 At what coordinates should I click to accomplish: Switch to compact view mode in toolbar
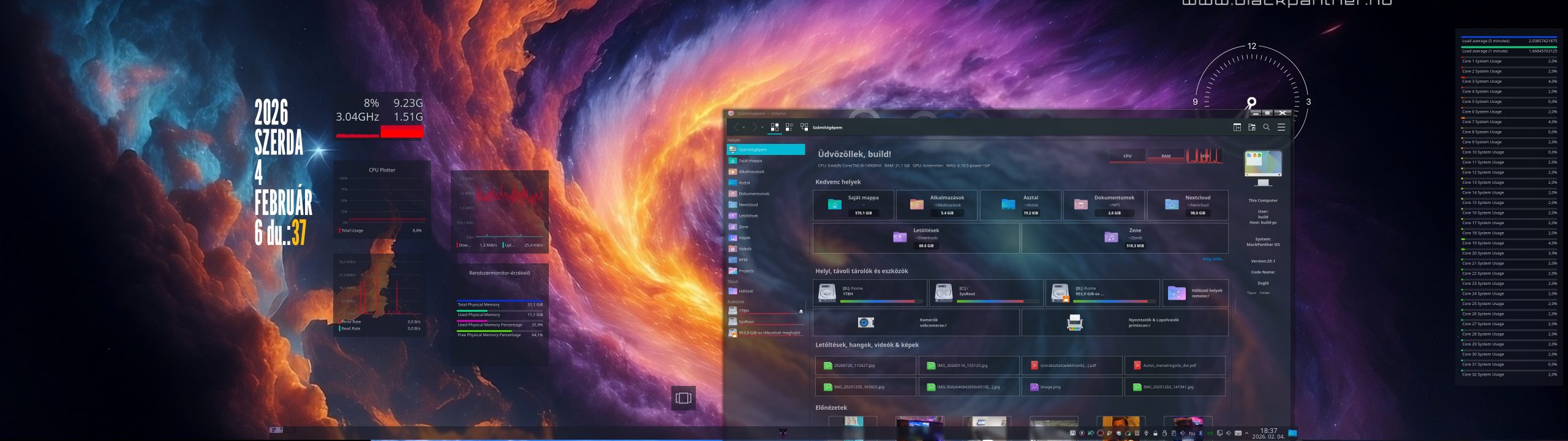[789, 127]
